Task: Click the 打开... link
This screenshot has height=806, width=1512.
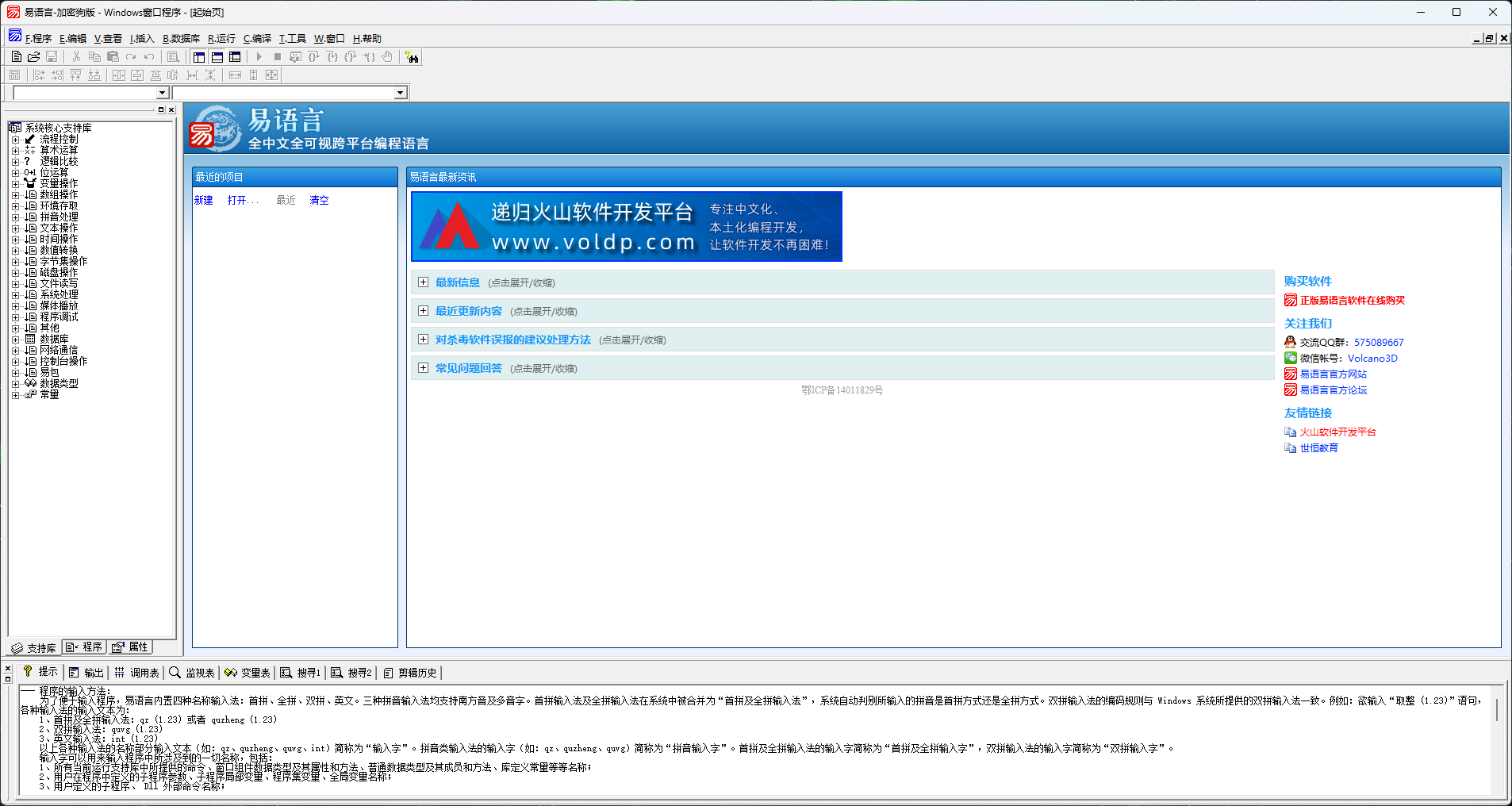Action: click(x=243, y=201)
